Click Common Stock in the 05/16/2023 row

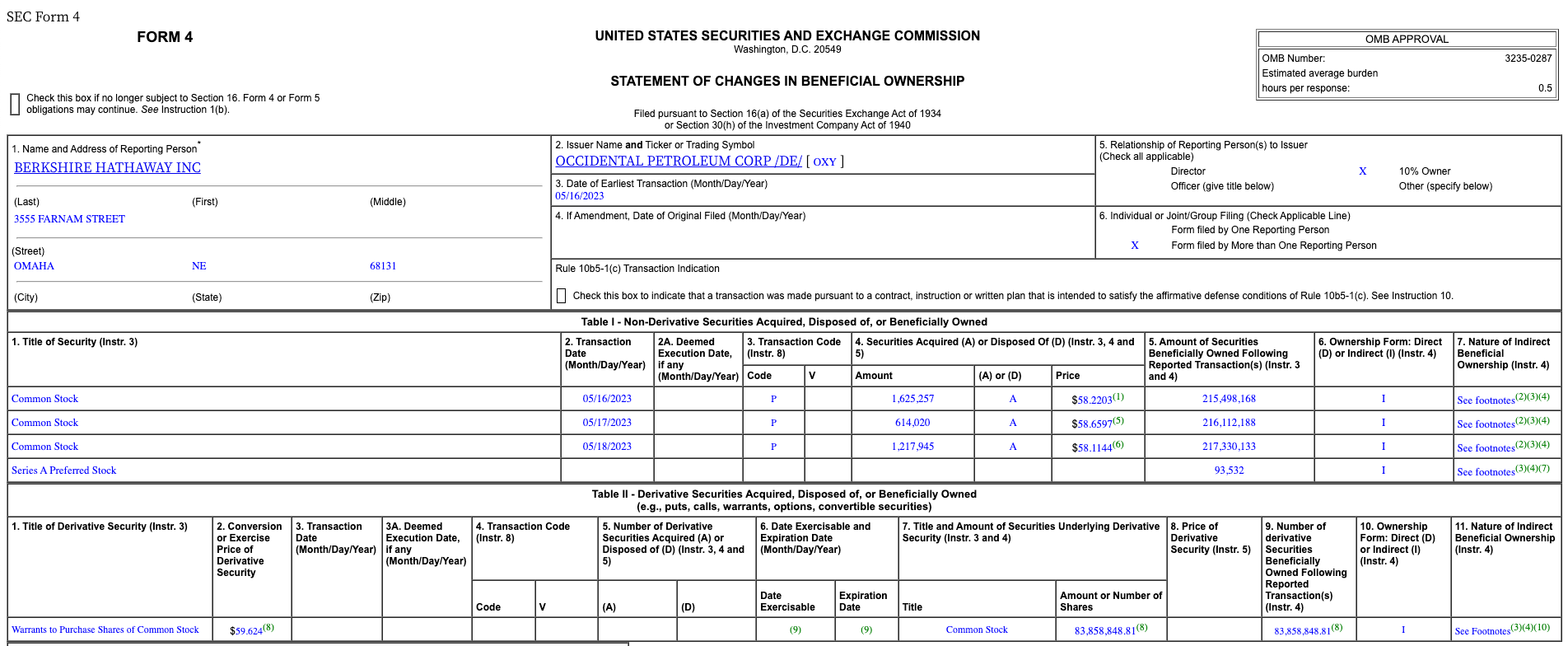click(44, 399)
